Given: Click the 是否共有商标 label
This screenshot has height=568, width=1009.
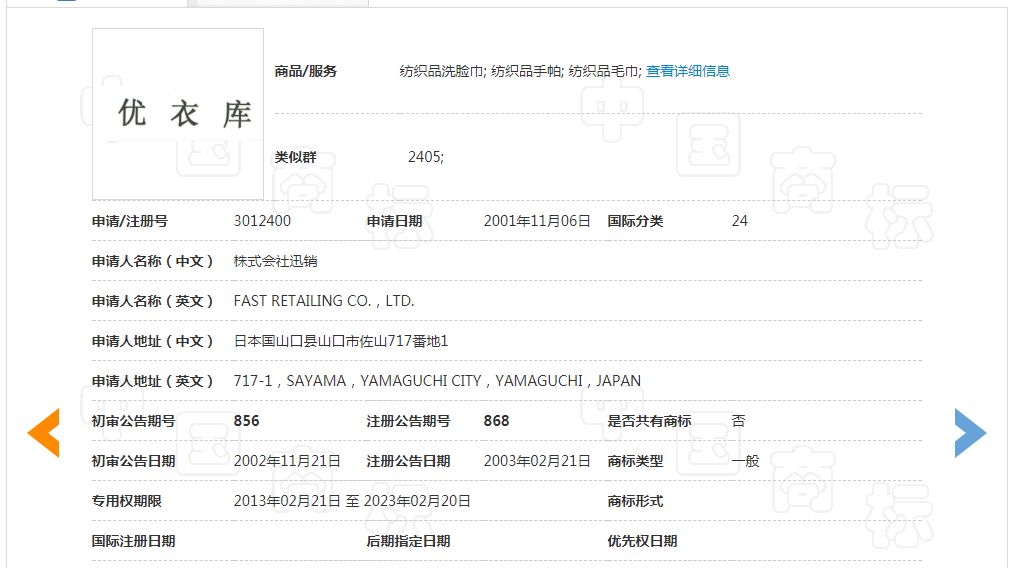Looking at the screenshot, I should coord(649,421).
